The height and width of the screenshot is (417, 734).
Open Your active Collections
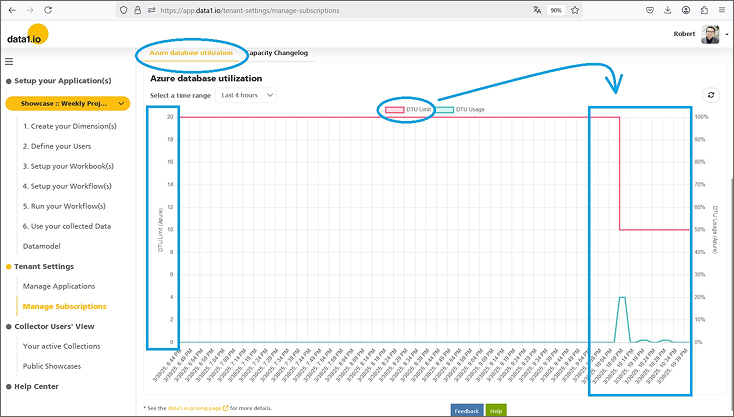click(62, 346)
